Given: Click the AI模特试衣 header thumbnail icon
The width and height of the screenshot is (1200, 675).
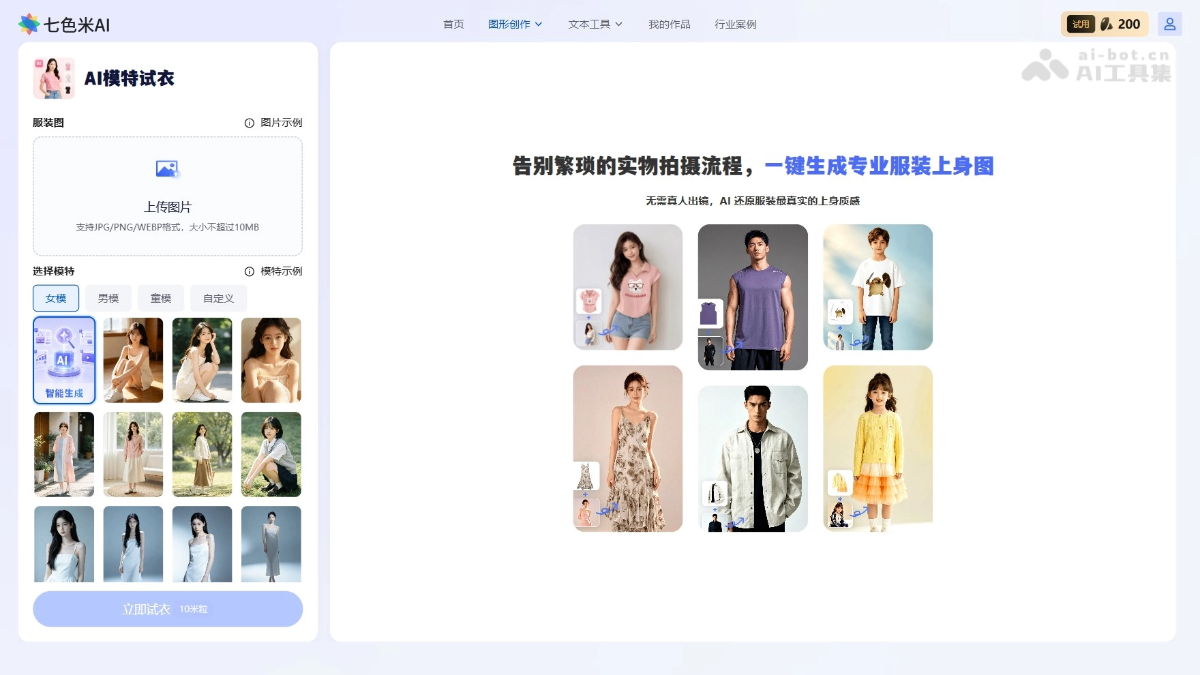Looking at the screenshot, I should (x=54, y=78).
